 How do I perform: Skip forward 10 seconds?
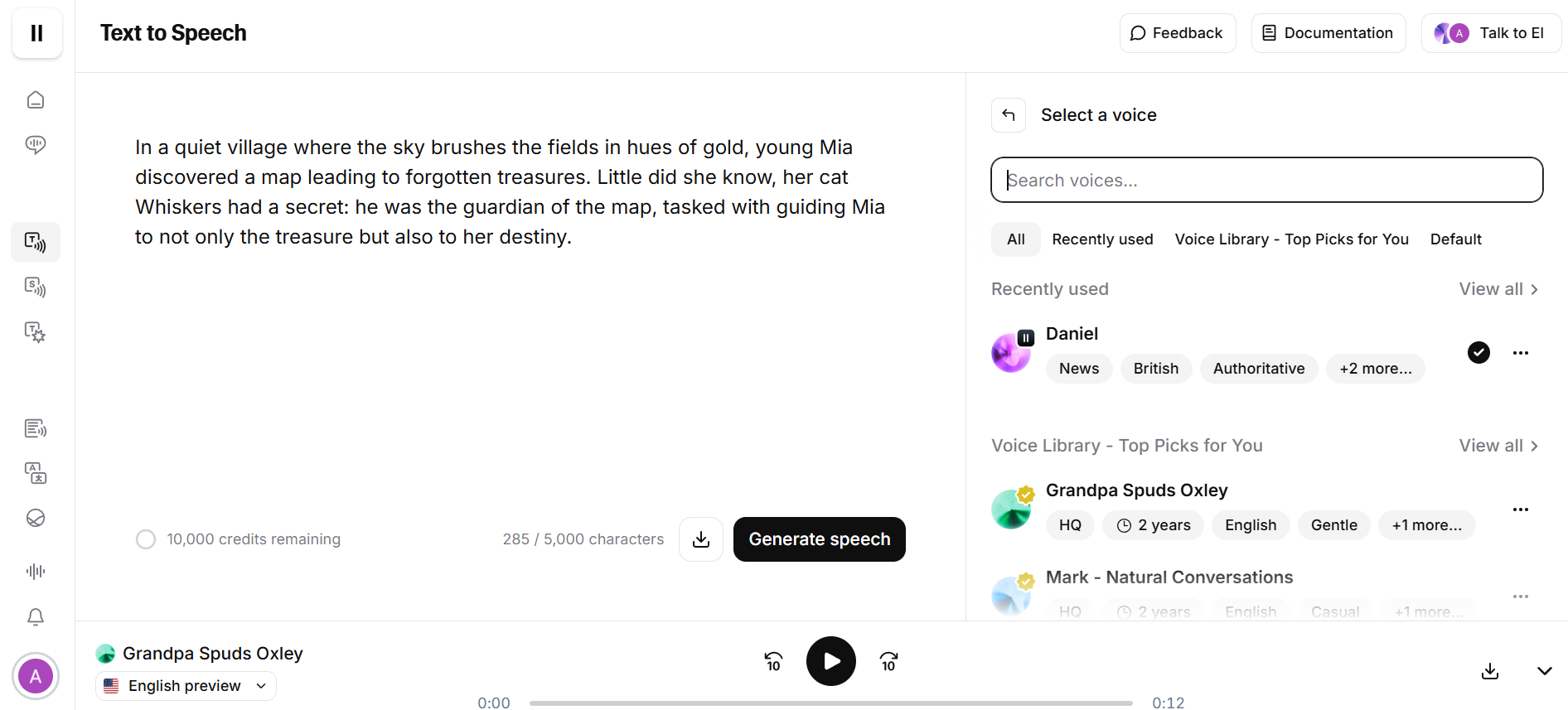888,661
